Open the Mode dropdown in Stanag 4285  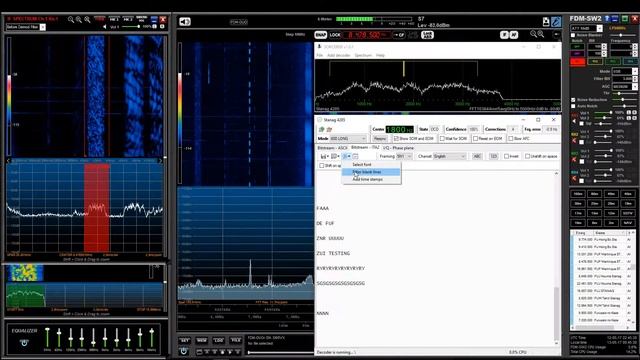(x=348, y=139)
